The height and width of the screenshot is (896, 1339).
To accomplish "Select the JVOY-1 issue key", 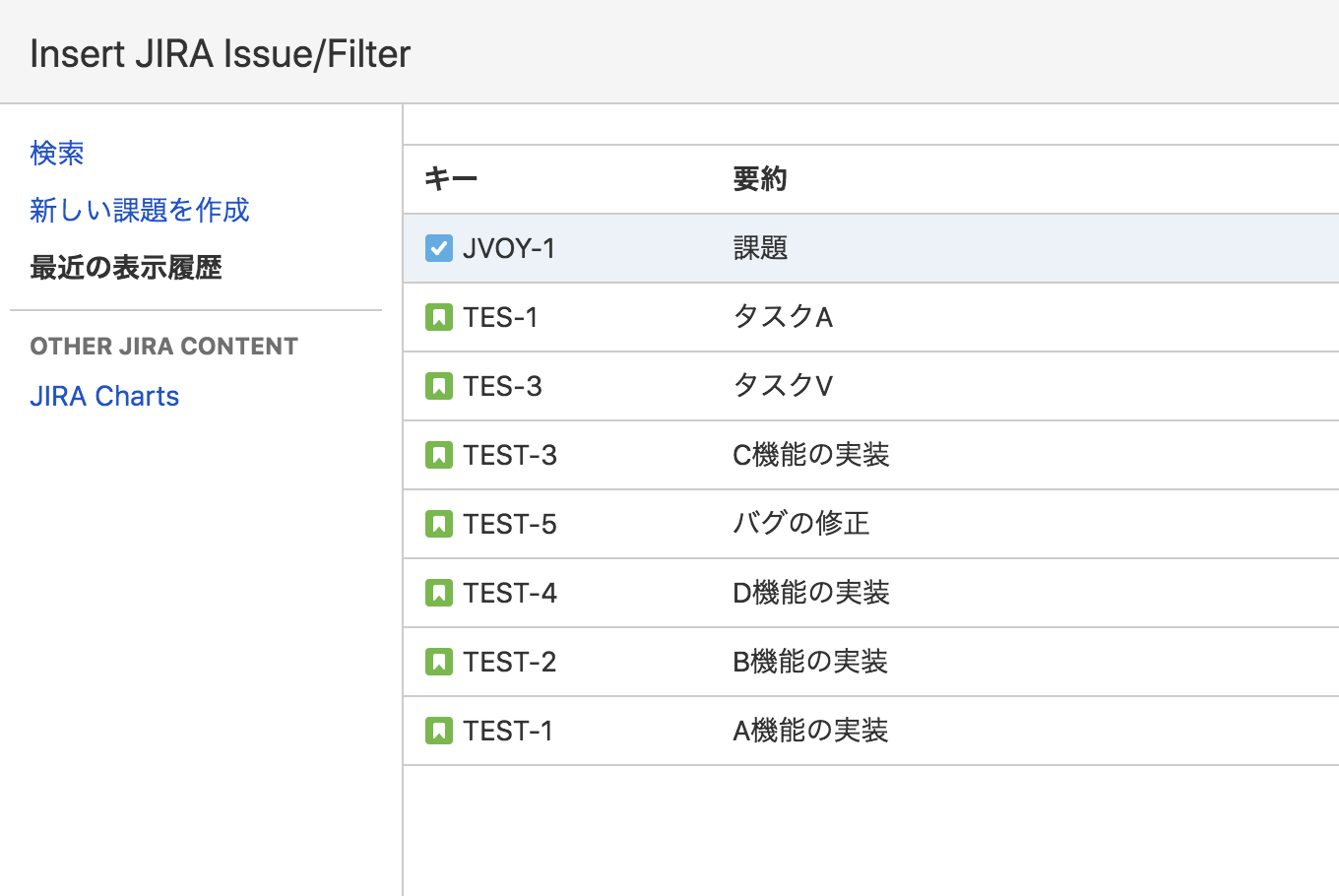I will (509, 248).
